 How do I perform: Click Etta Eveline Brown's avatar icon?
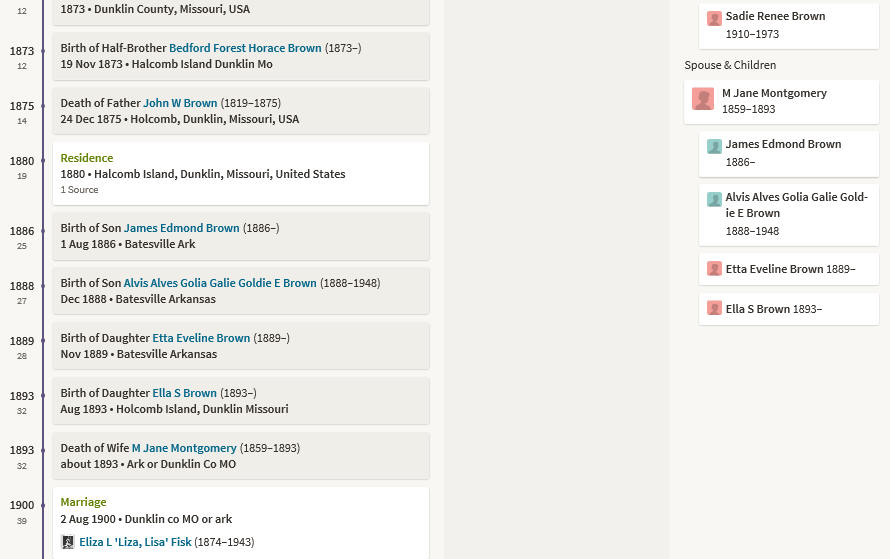coord(714,268)
